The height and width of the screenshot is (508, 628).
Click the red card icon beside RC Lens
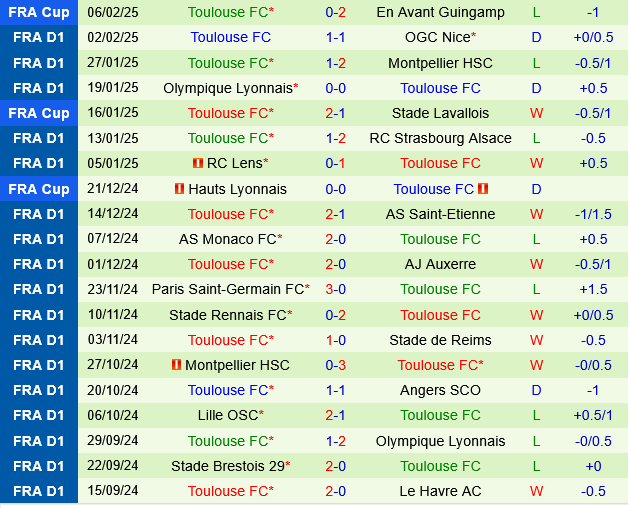point(198,163)
